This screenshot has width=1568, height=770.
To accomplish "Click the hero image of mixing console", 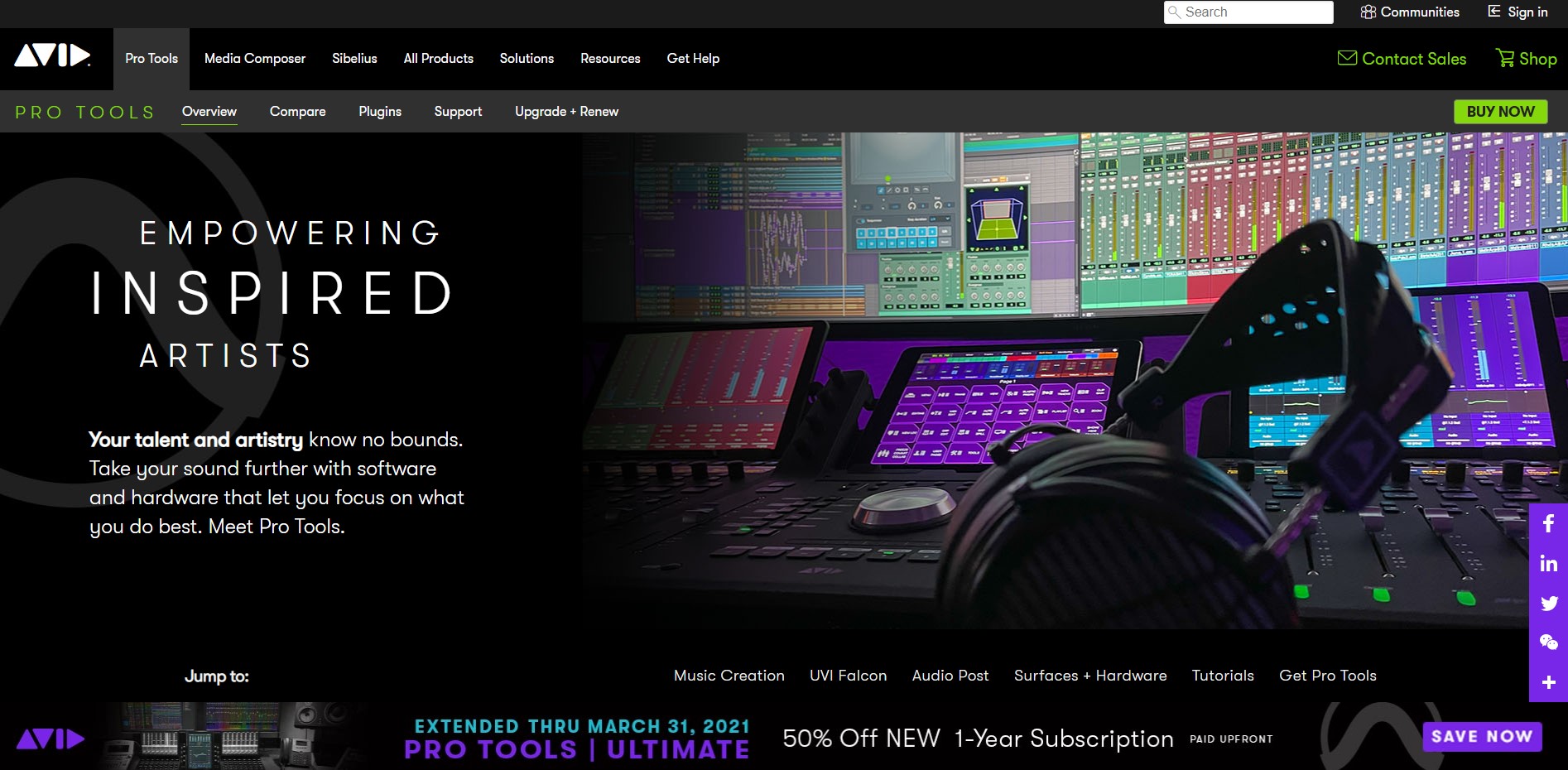I will (1075, 381).
